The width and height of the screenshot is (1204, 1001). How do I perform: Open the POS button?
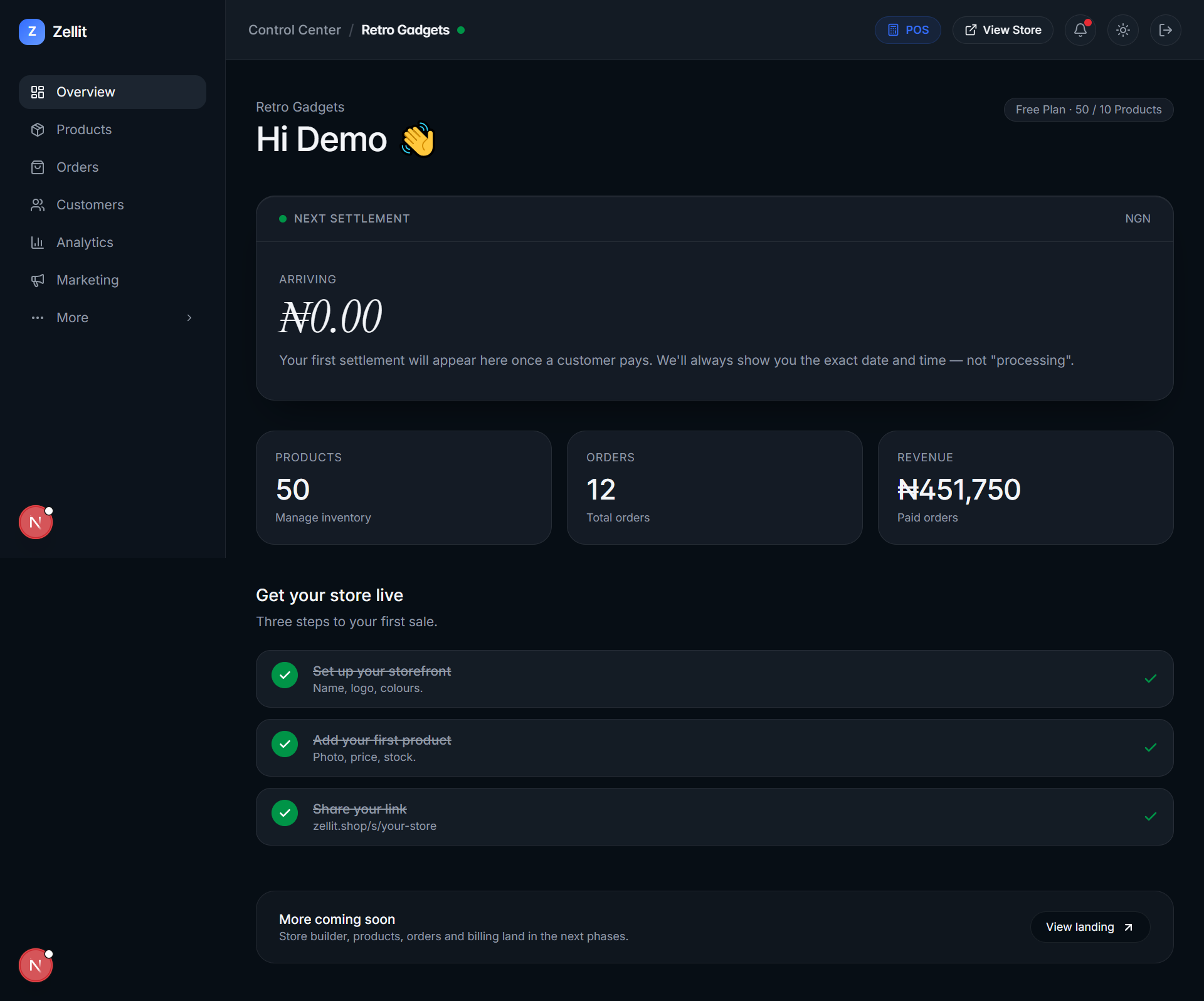(x=907, y=30)
